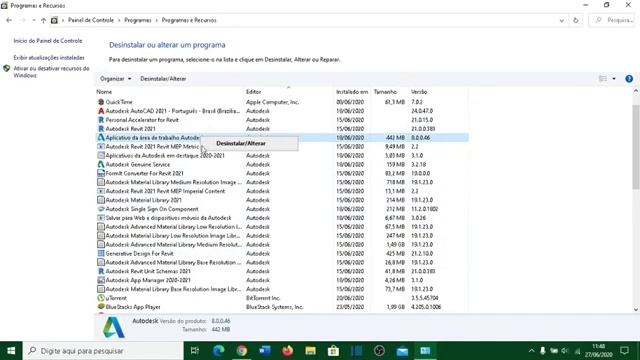The width and height of the screenshot is (640, 360).
Task: Go to Painel de Controle in breadcrumb
Action: (x=91, y=20)
